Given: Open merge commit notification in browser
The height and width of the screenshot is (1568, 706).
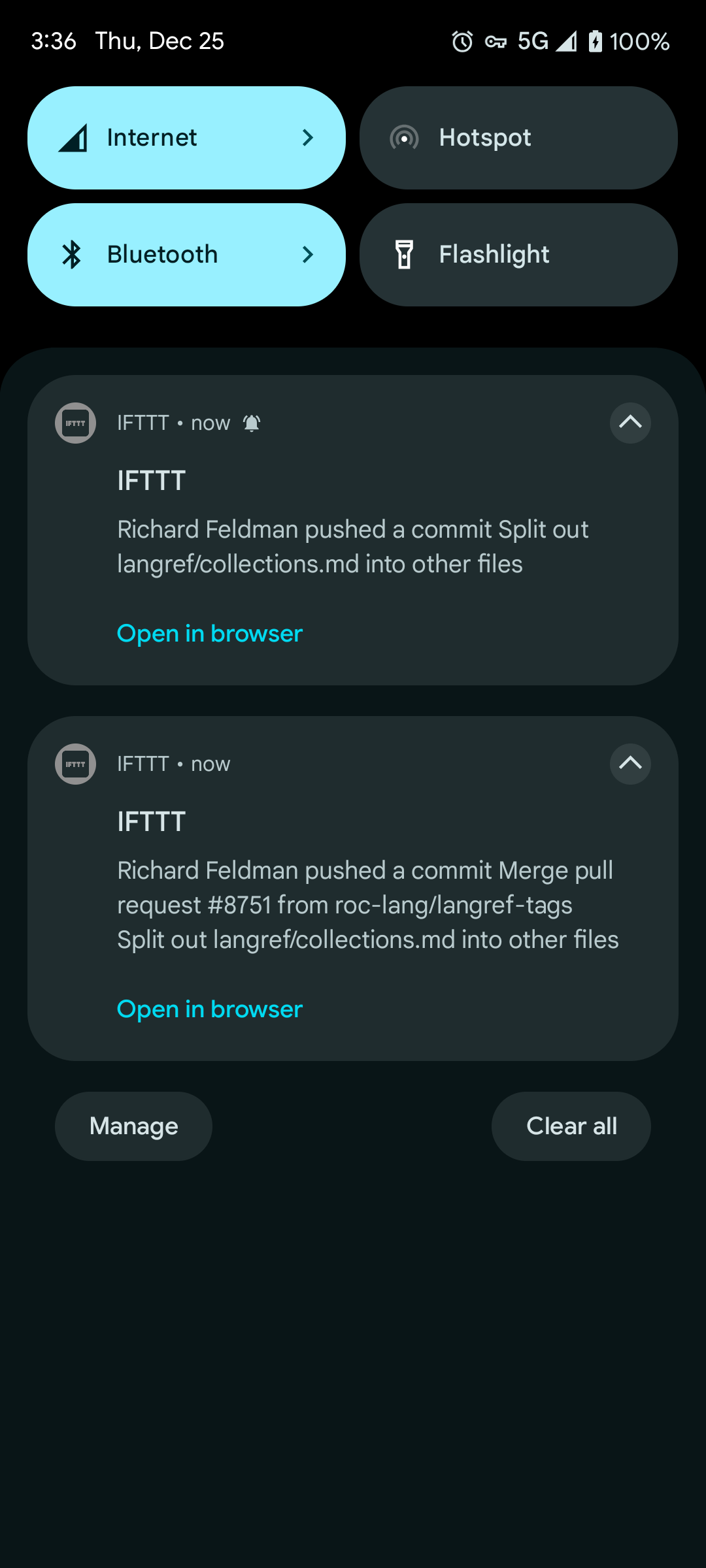Looking at the screenshot, I should click(x=210, y=1009).
